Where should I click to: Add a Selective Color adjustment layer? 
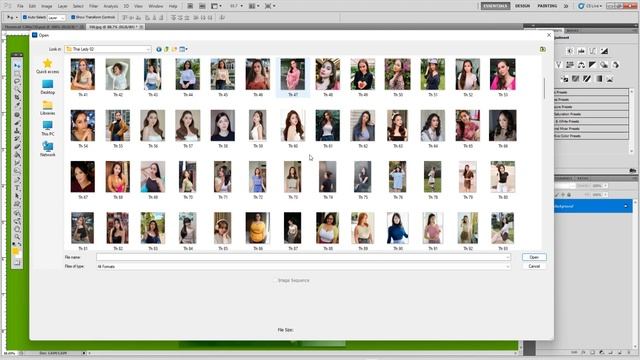(610, 79)
